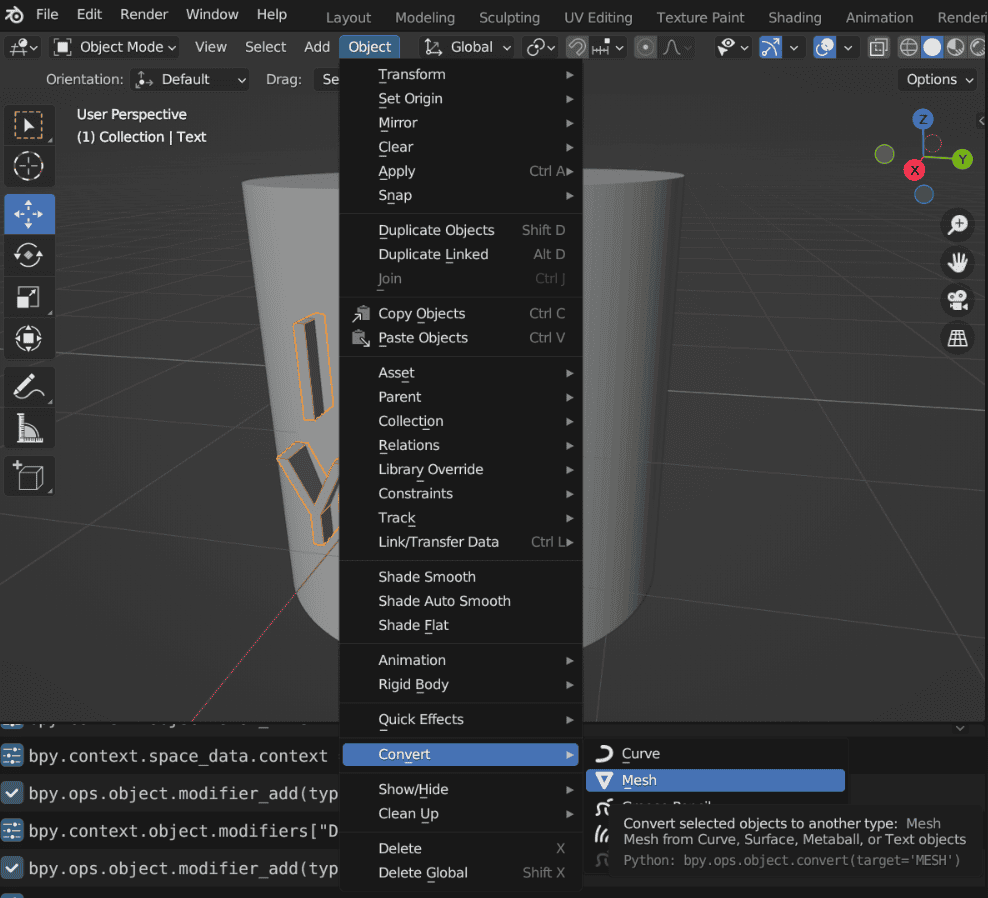
Task: Open Orientation Default dropdown
Action: pos(190,79)
